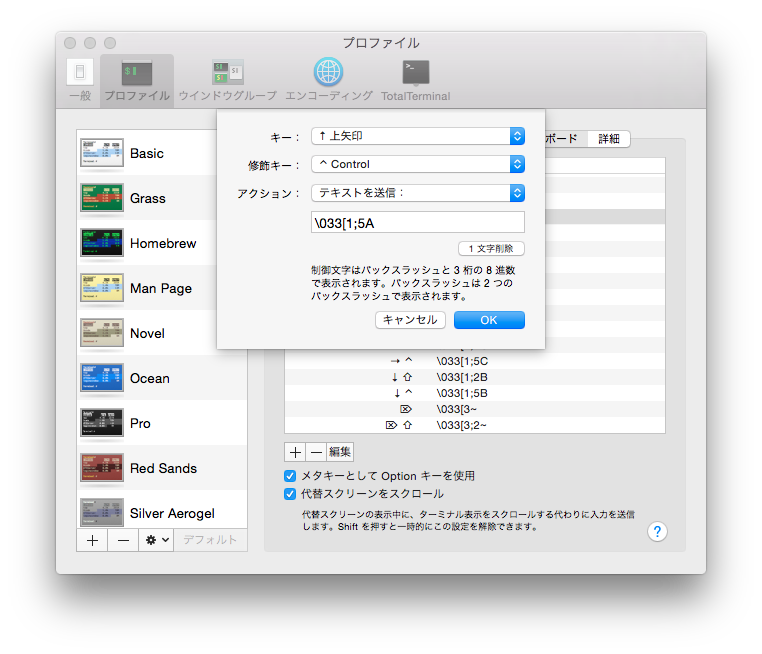Choose the Pro profile
Viewport: 762px width, 654px height.
click(161, 423)
